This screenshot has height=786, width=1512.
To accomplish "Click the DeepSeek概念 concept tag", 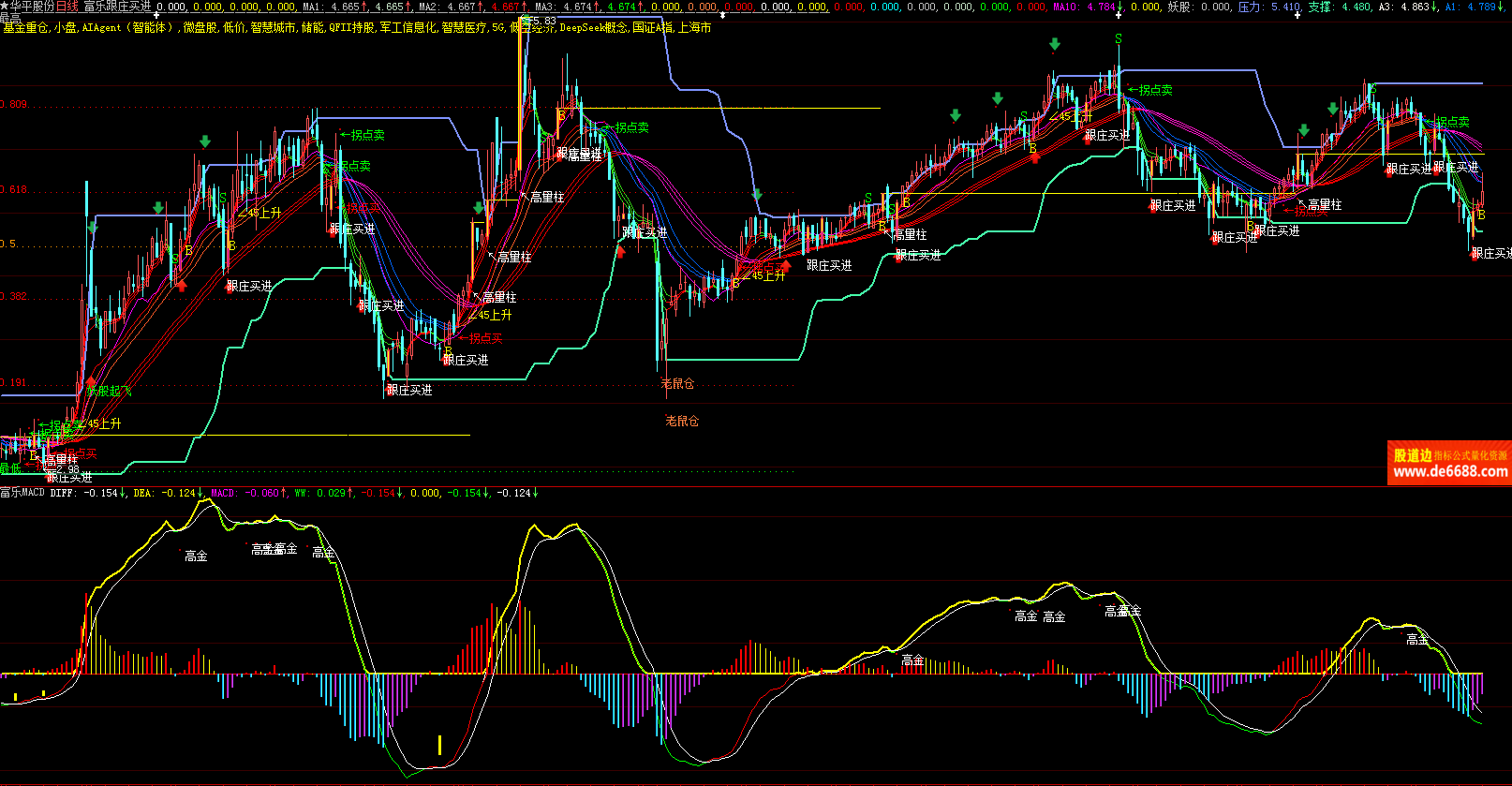I will (x=594, y=28).
